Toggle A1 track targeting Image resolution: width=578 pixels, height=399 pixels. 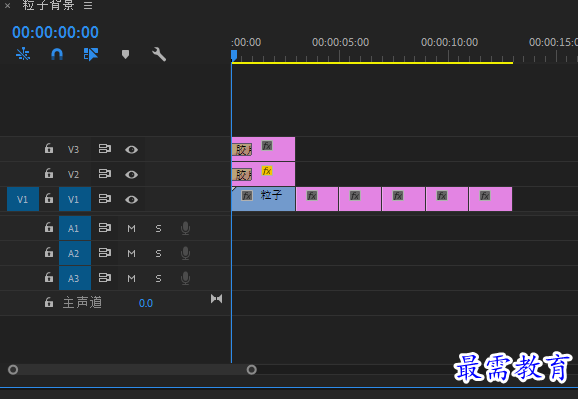(x=75, y=228)
